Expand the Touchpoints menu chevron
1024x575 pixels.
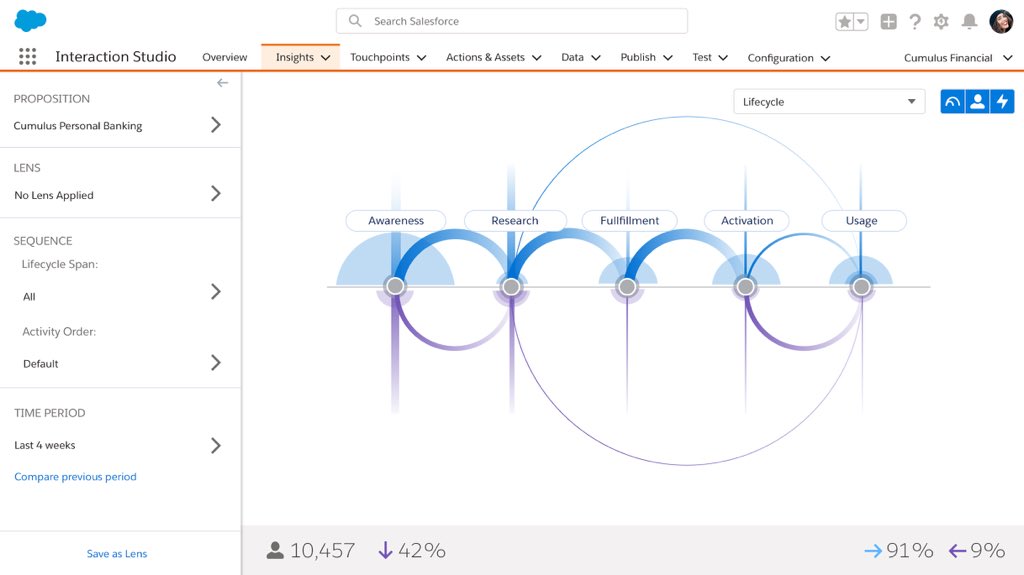pos(422,58)
